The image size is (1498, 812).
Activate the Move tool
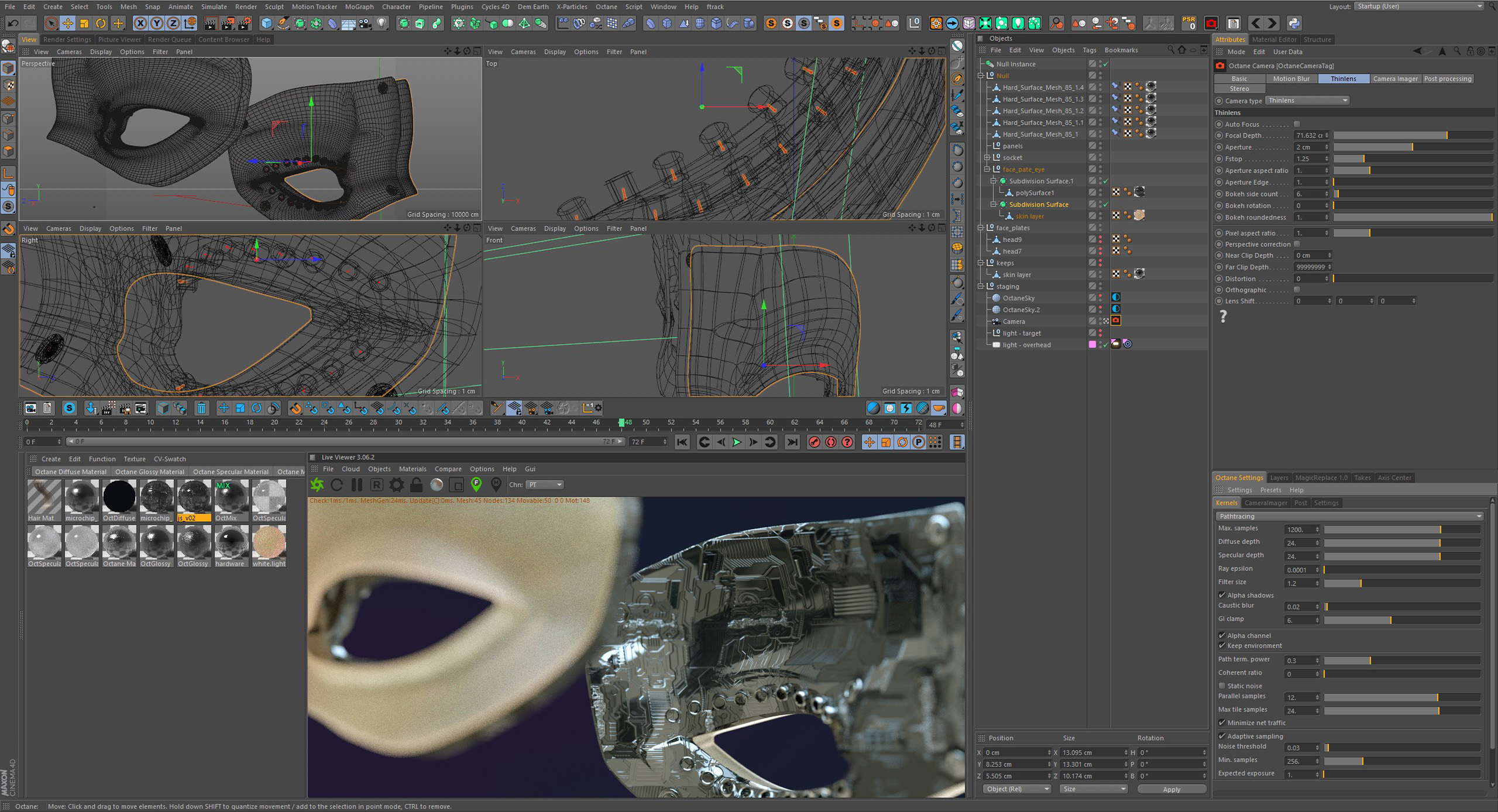(67, 23)
